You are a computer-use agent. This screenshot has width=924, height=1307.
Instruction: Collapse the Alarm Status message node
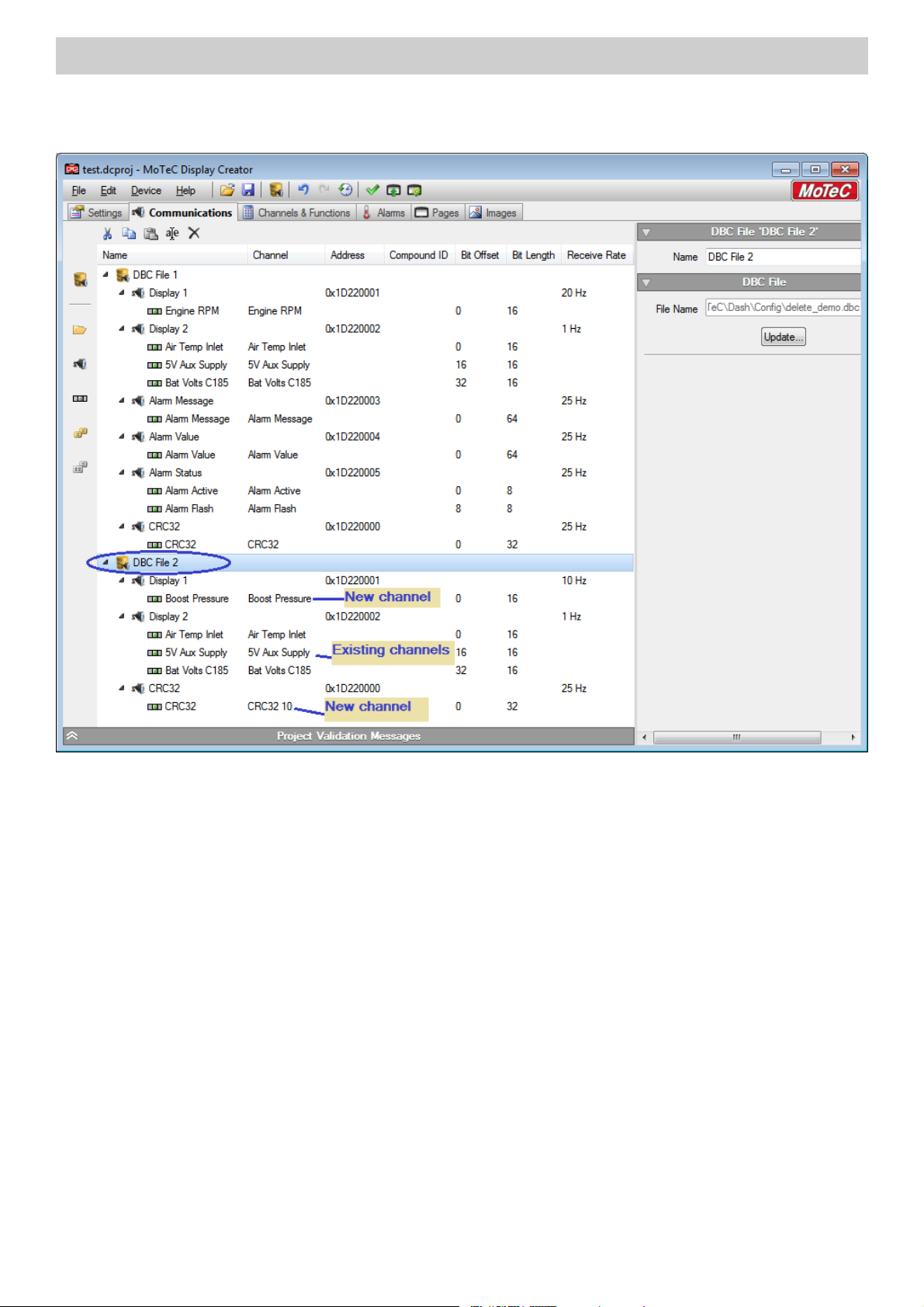[x=122, y=472]
